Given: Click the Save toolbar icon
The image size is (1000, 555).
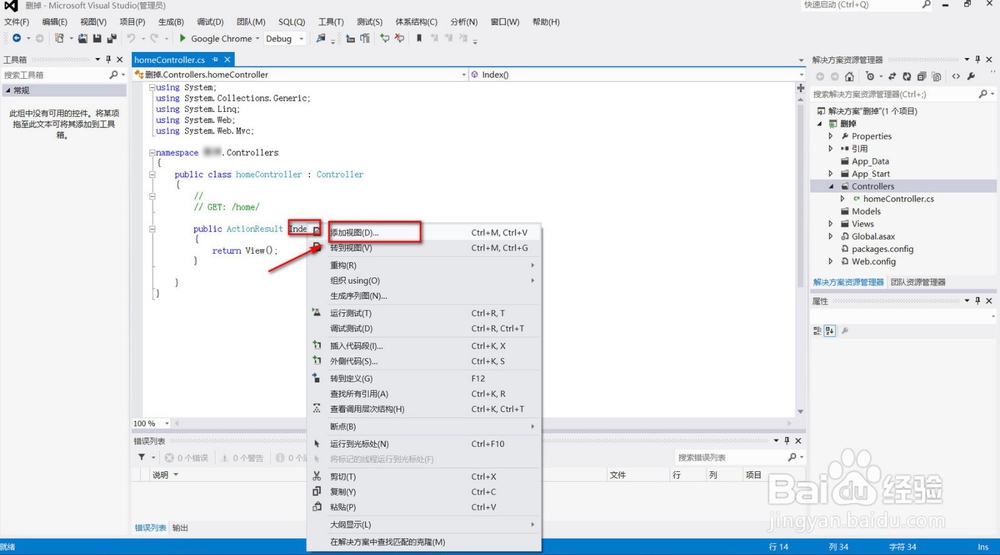Looking at the screenshot, I should (x=97, y=38).
